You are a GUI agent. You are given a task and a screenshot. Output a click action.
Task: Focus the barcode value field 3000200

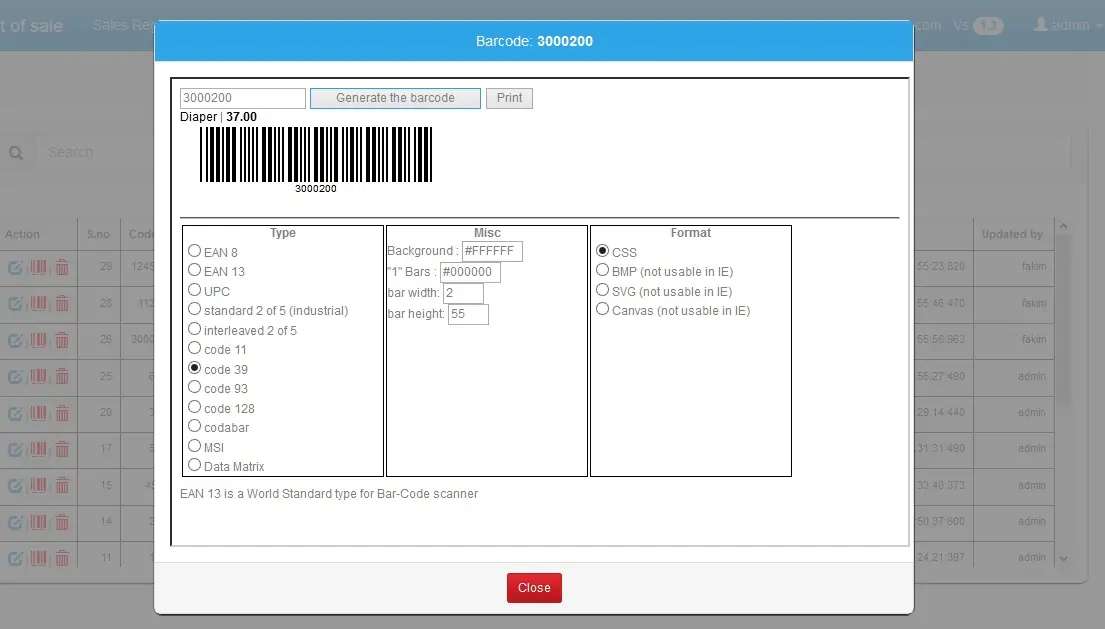pyautogui.click(x=242, y=98)
